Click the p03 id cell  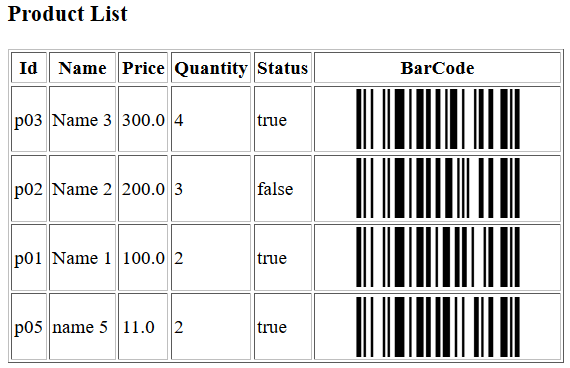pyautogui.click(x=29, y=119)
